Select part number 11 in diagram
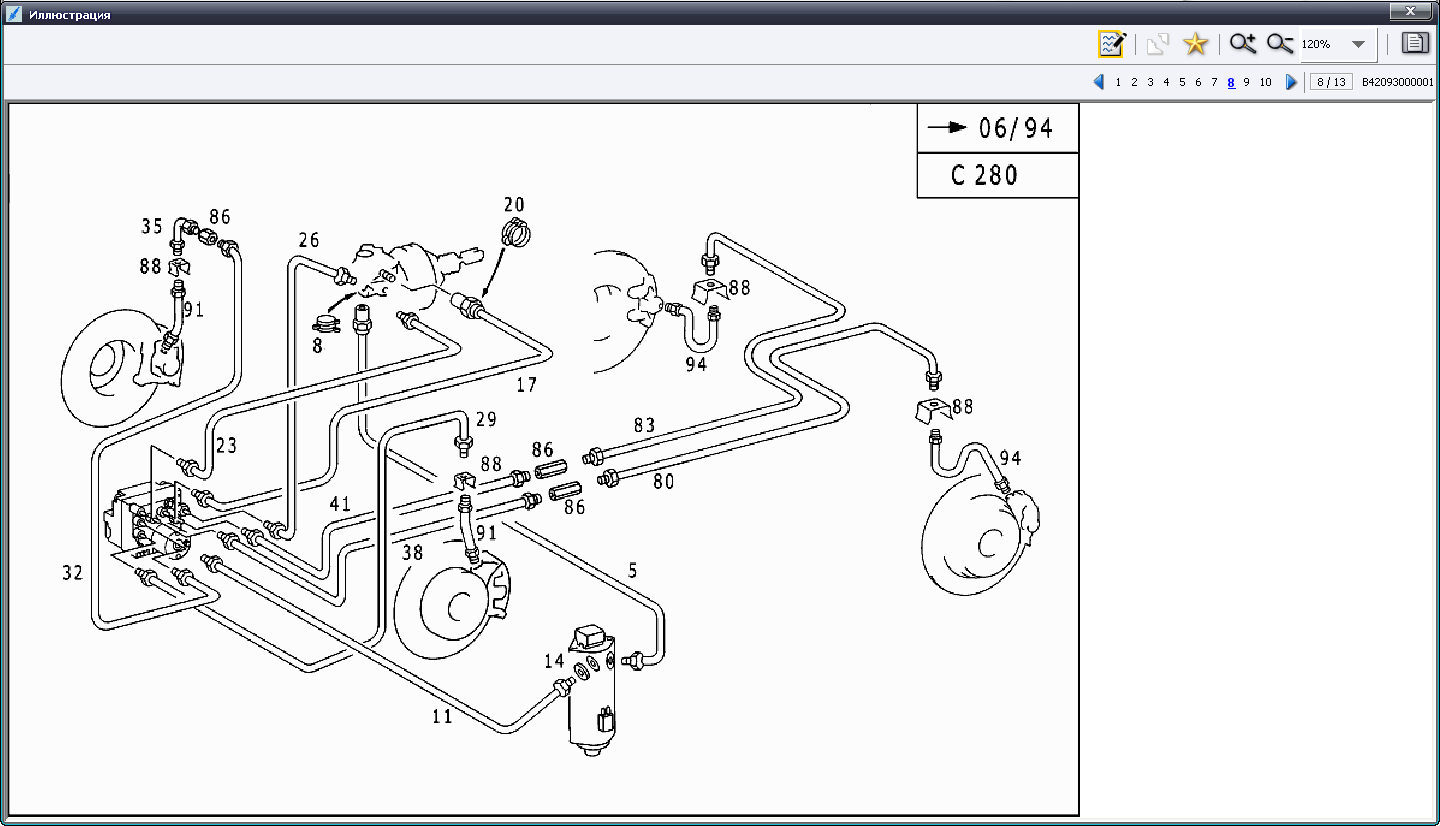This screenshot has height=826, width=1440. click(x=442, y=716)
